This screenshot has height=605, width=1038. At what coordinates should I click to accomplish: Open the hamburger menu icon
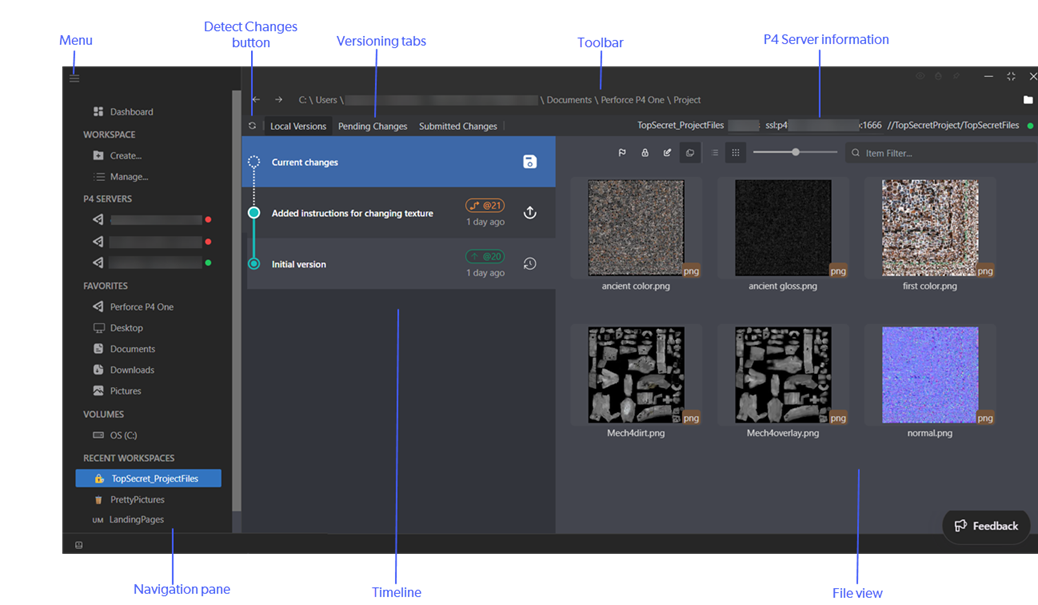74,78
